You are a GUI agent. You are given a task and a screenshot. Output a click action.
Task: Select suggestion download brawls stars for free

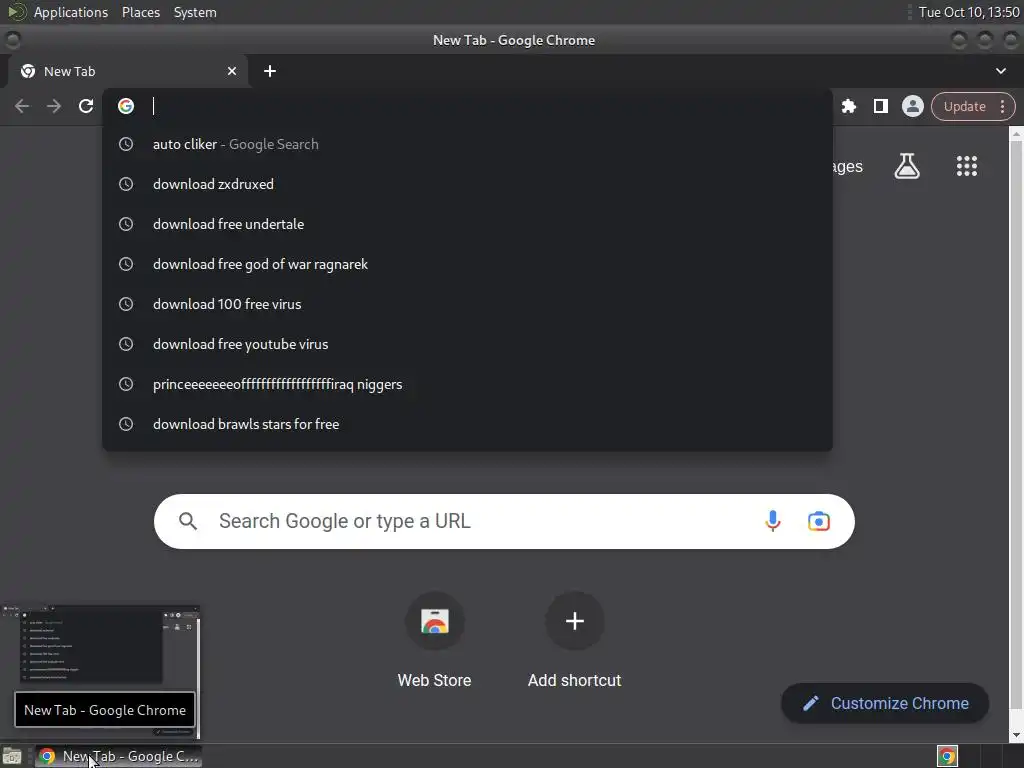point(467,424)
